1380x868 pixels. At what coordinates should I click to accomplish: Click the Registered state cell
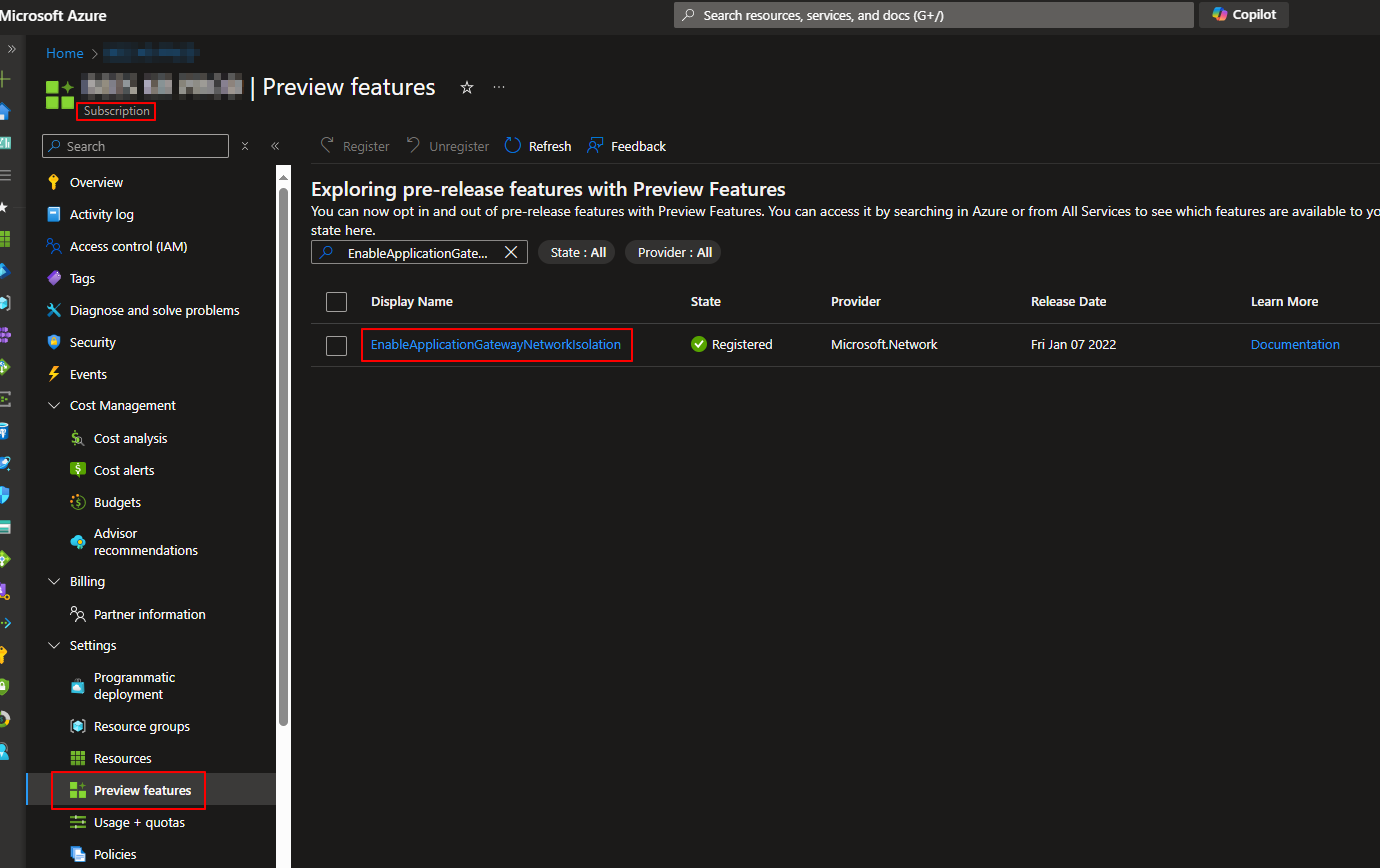pos(732,344)
